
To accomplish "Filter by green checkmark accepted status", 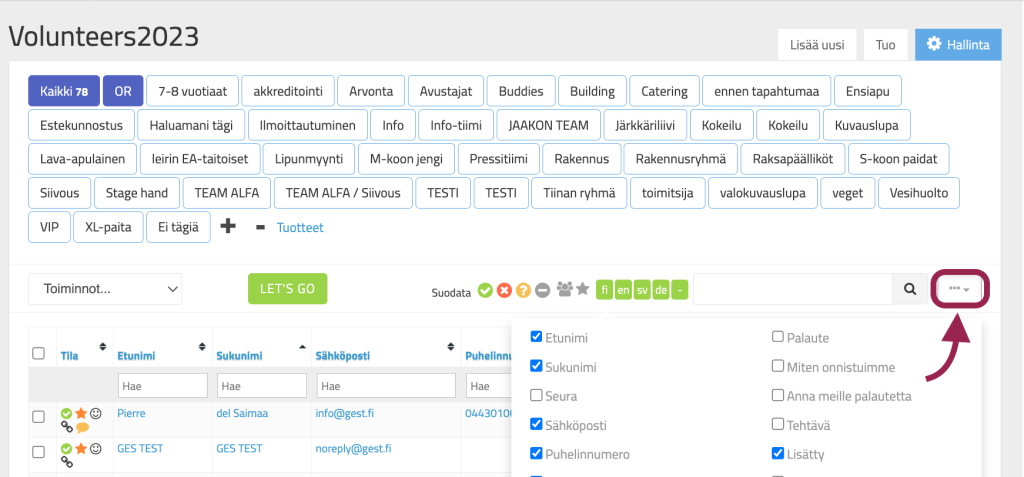I will pos(485,290).
